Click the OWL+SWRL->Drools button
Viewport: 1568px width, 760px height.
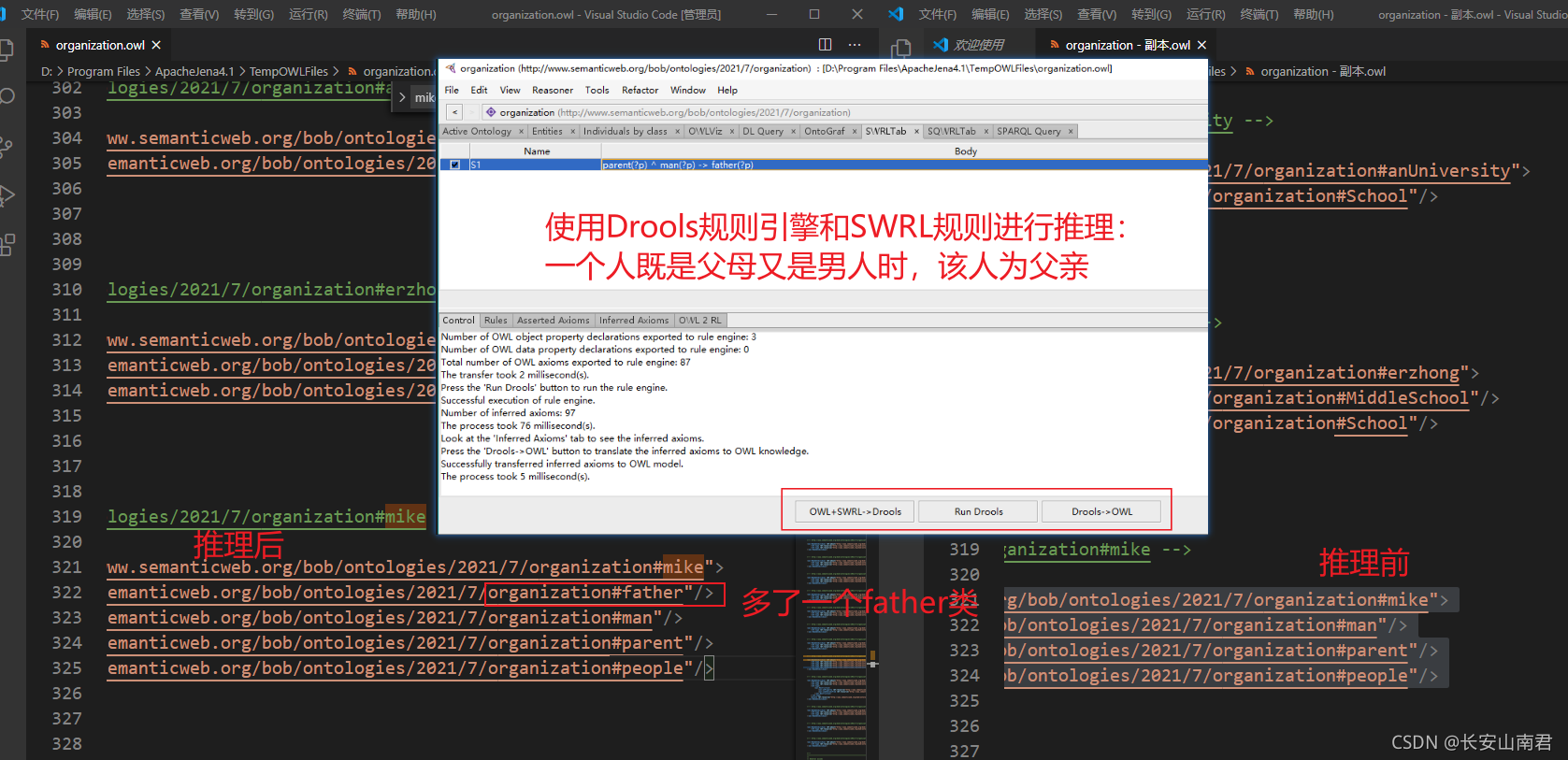(856, 511)
